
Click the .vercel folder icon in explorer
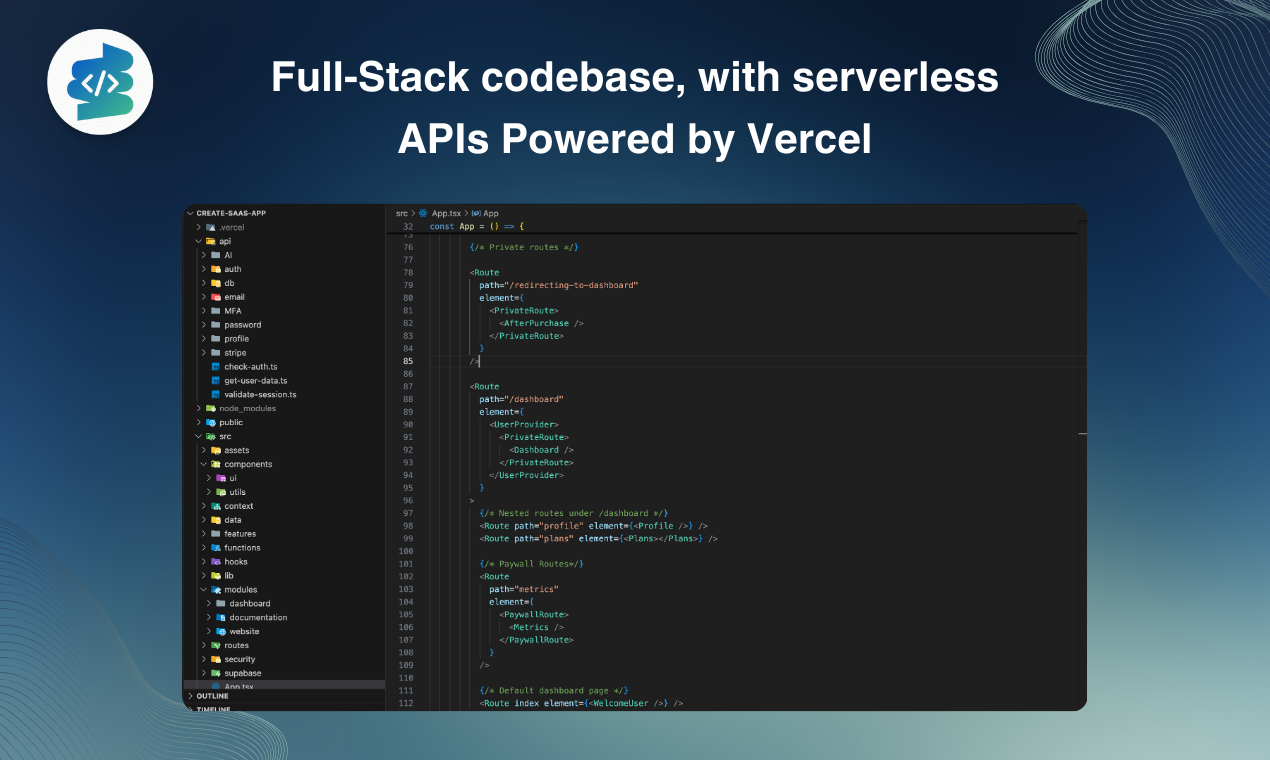(x=210, y=227)
